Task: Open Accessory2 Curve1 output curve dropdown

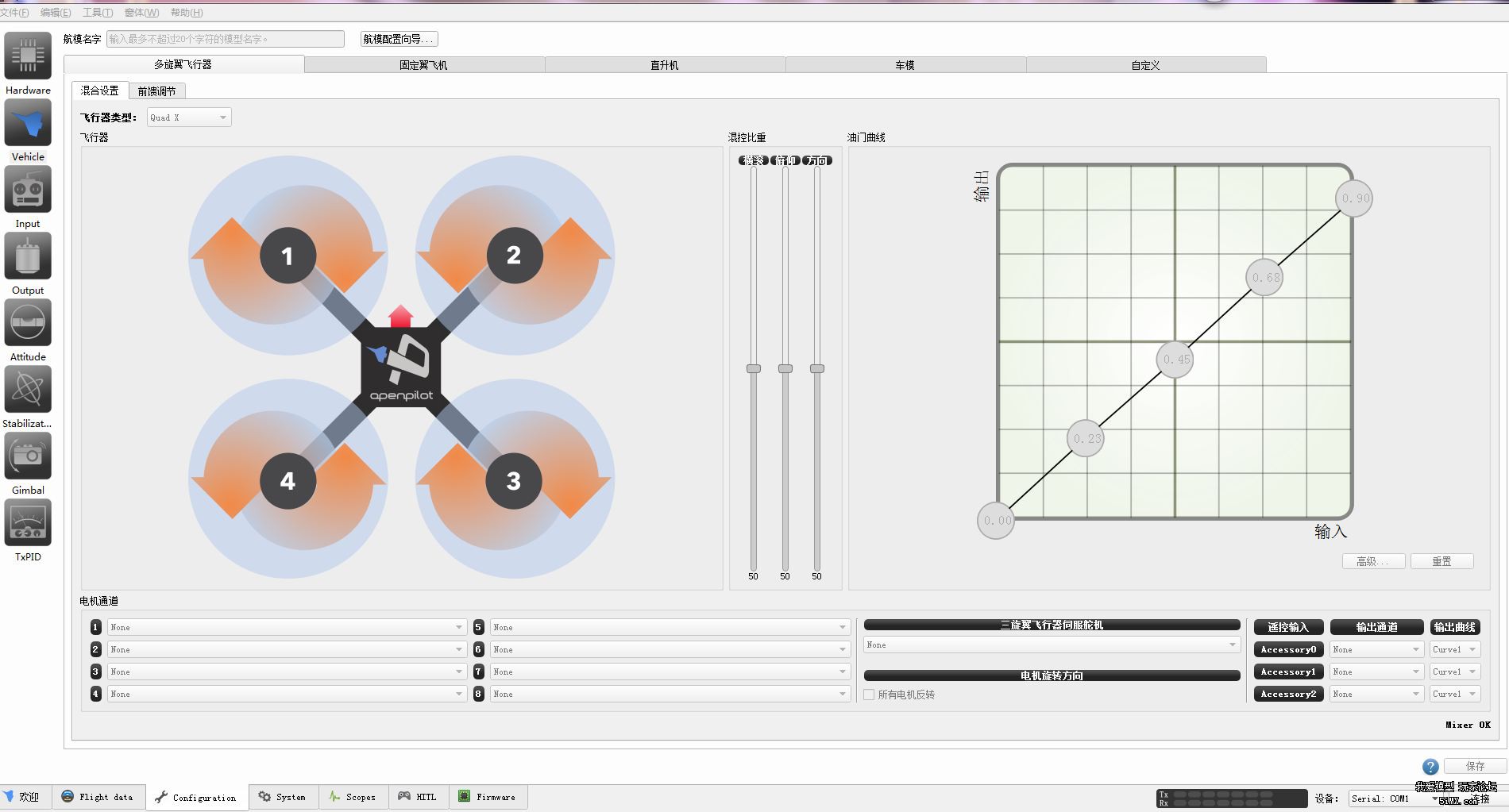Action: tap(1455, 694)
